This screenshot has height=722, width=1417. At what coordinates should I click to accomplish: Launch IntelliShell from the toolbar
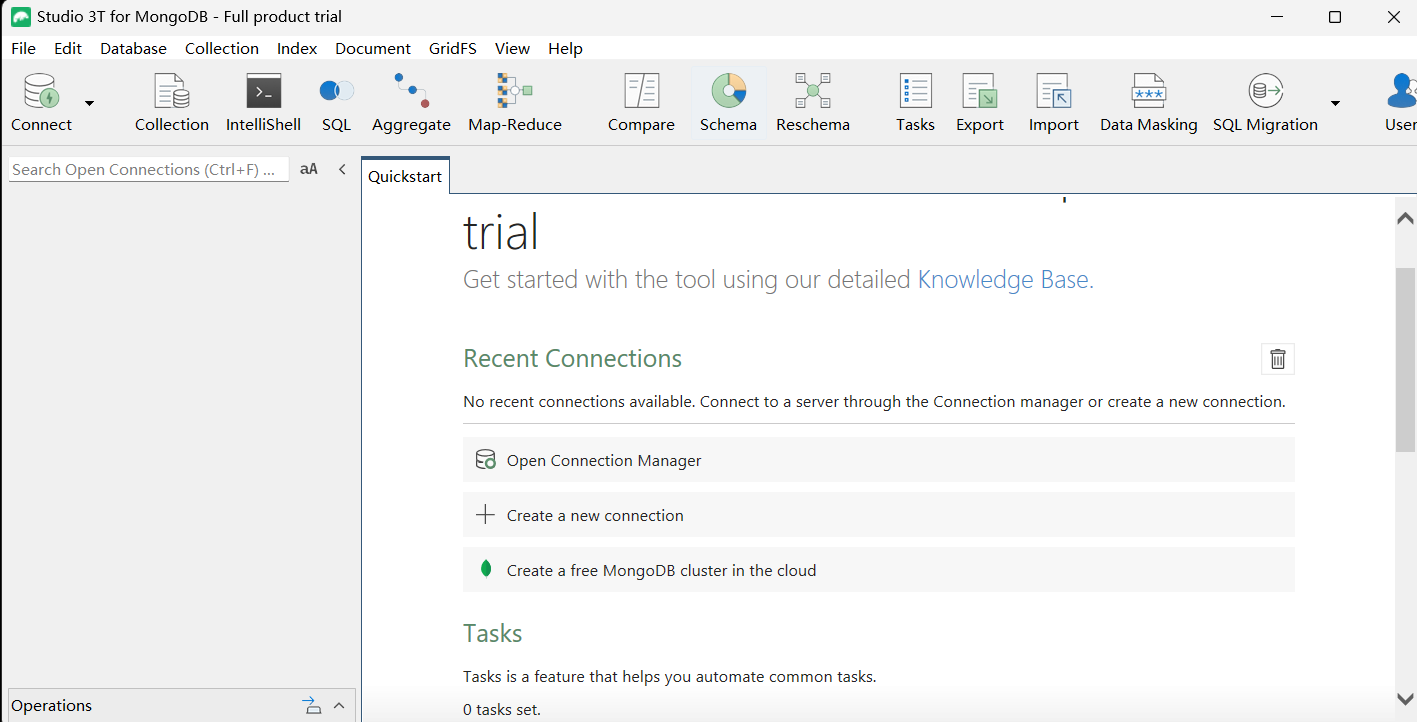[x=263, y=103]
